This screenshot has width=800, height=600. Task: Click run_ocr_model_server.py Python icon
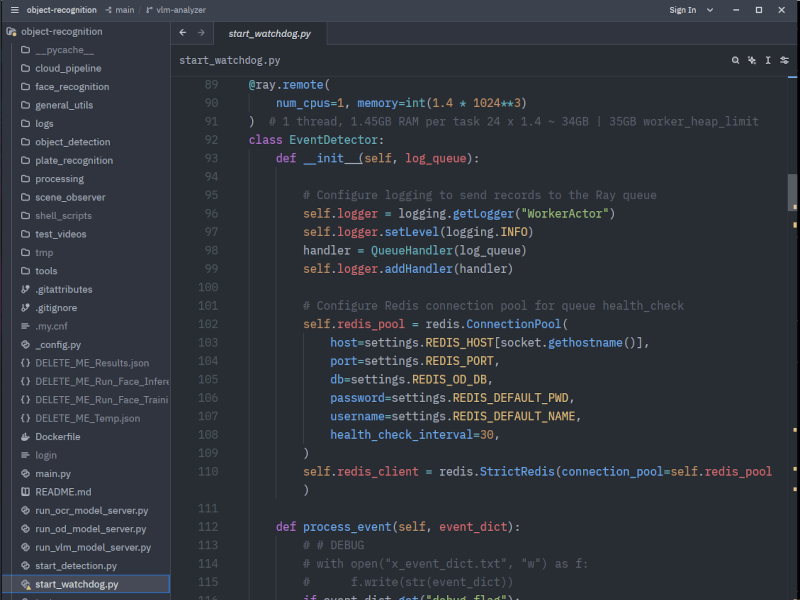[x=25, y=510]
